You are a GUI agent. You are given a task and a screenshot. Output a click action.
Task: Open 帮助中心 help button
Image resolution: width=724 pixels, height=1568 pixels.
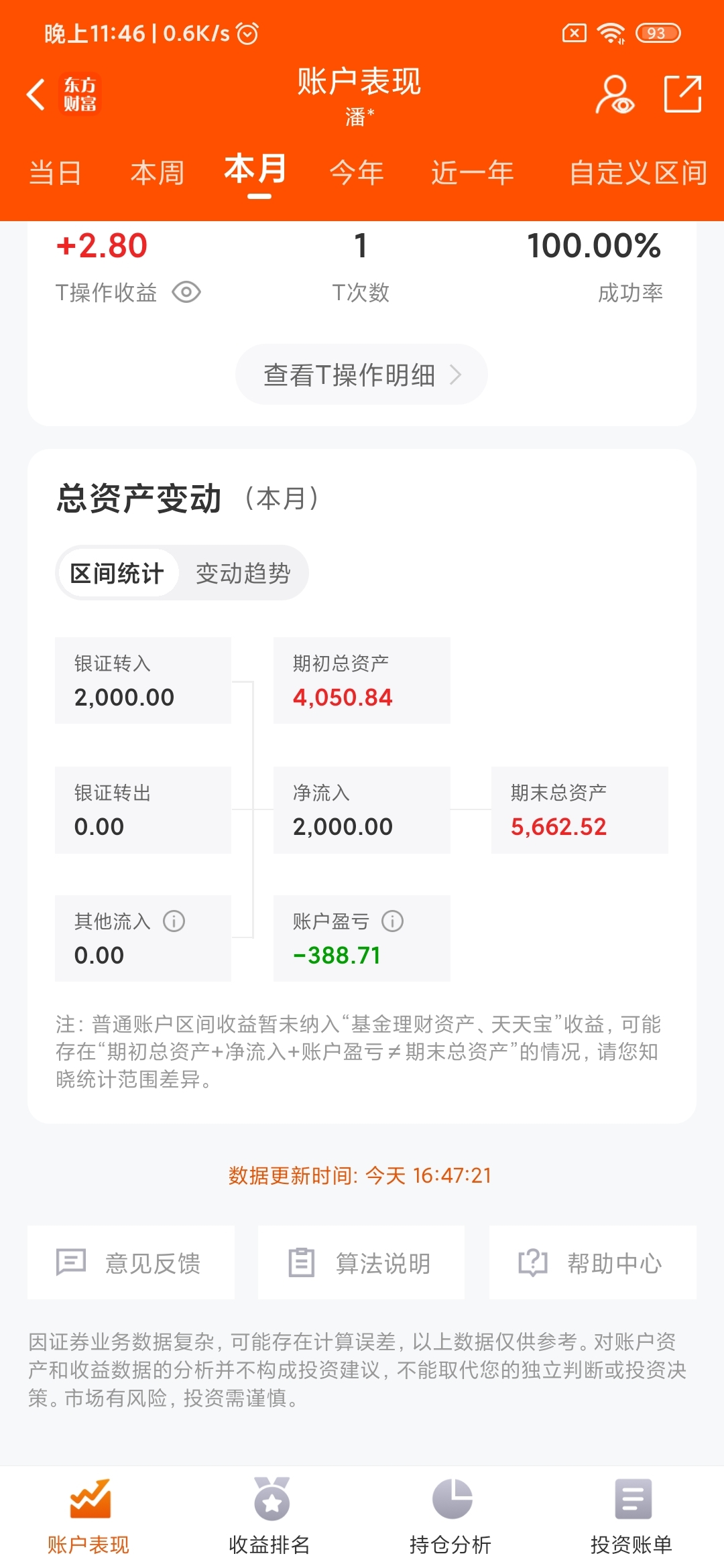[593, 1262]
